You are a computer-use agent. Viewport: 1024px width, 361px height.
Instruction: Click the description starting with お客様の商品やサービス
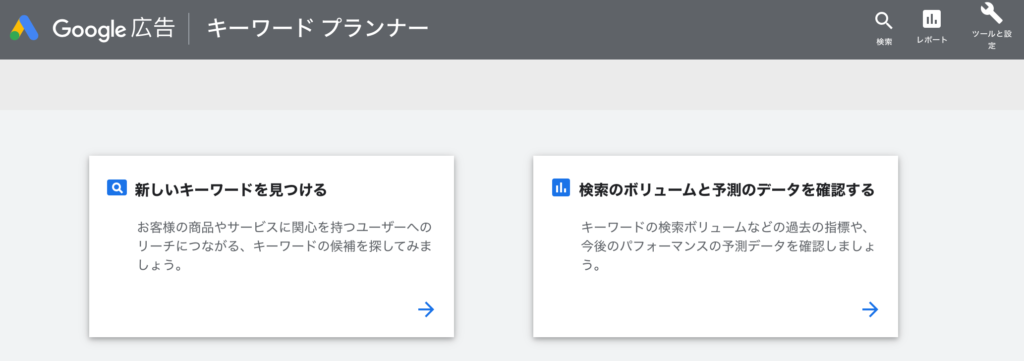pyautogui.click(x=285, y=247)
